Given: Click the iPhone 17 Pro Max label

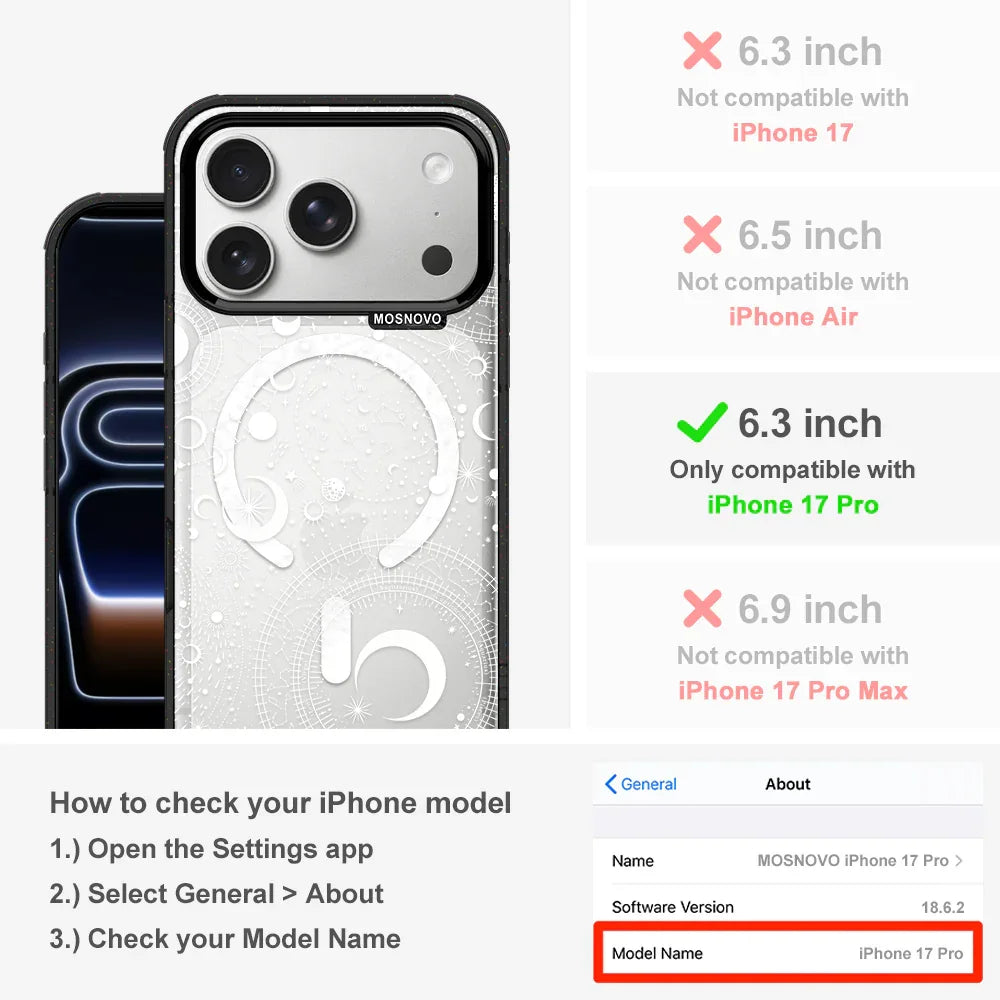Looking at the screenshot, I should [793, 691].
